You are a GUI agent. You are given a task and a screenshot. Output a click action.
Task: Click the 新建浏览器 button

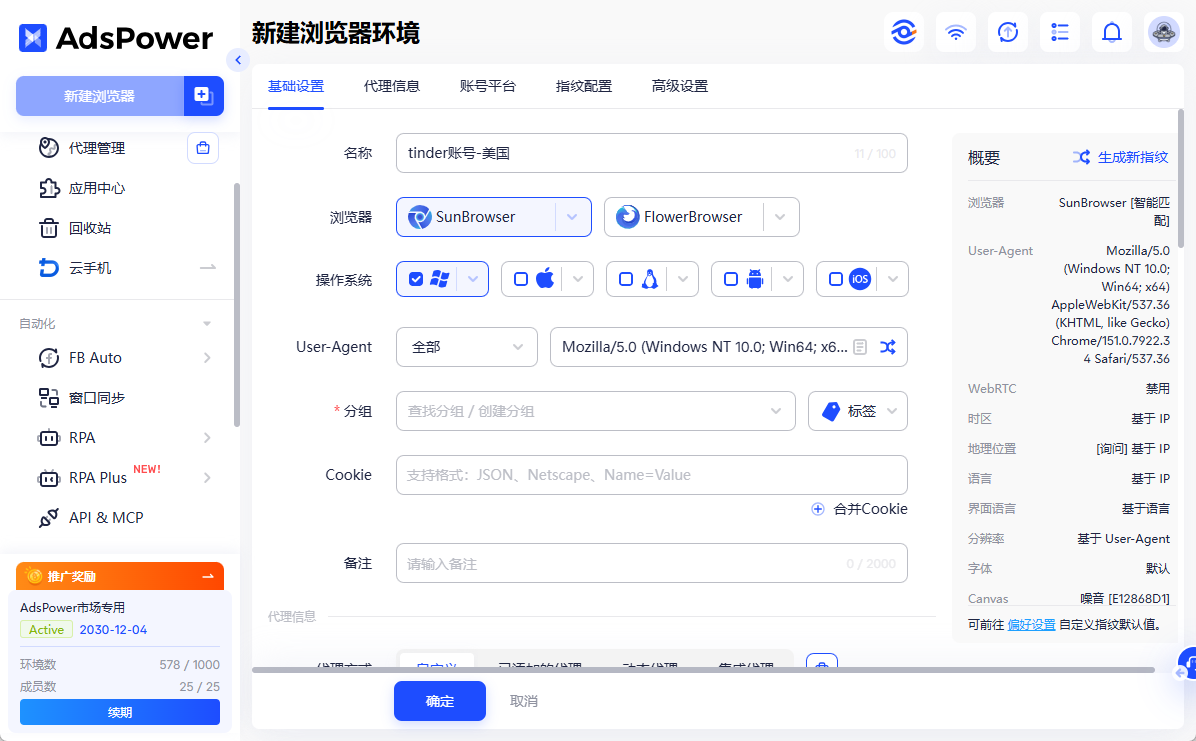[100, 95]
